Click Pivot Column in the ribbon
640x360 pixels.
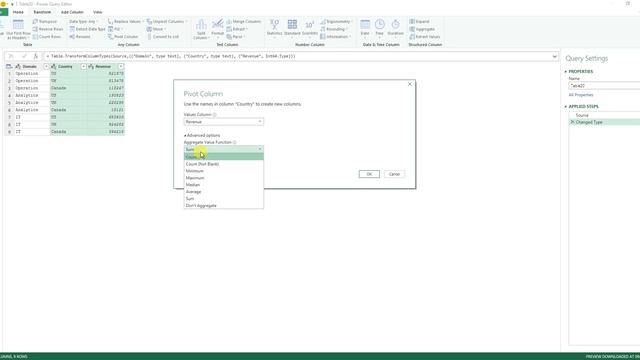(x=123, y=37)
